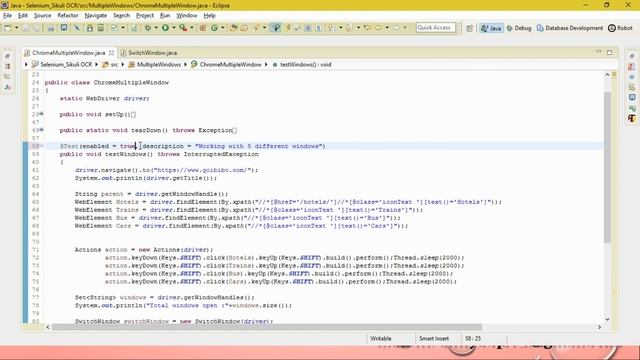The image size is (640, 360).
Task: Open the External Tools dropdown arrow
Action: pyautogui.click(x=192, y=28)
